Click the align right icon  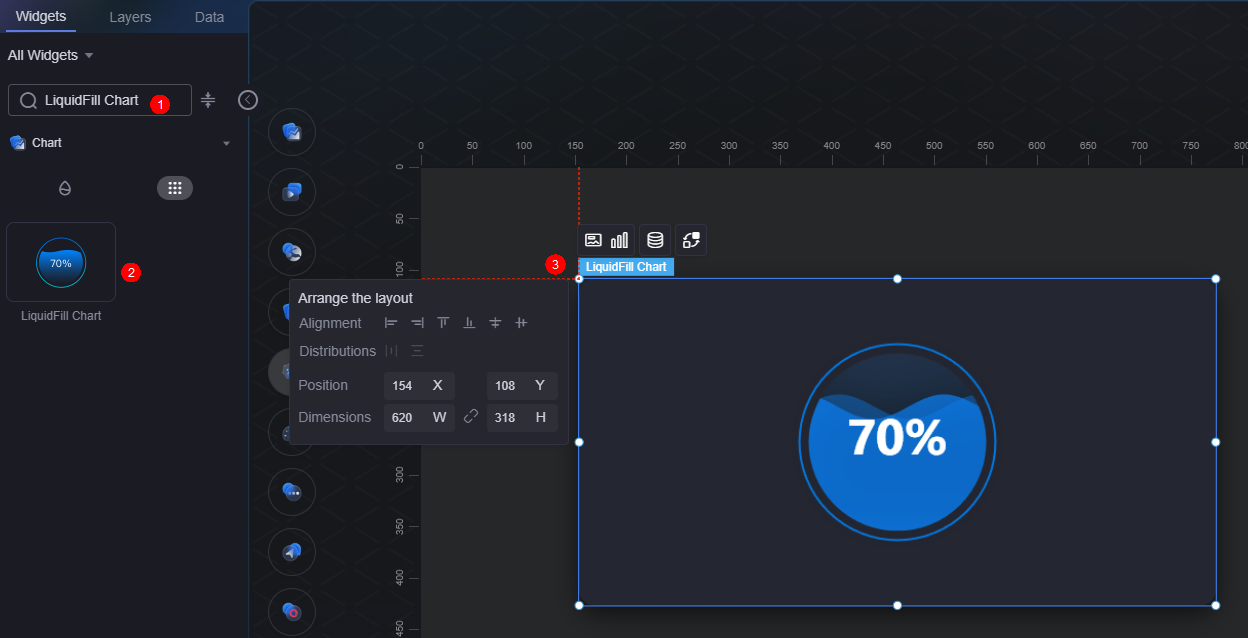click(417, 323)
